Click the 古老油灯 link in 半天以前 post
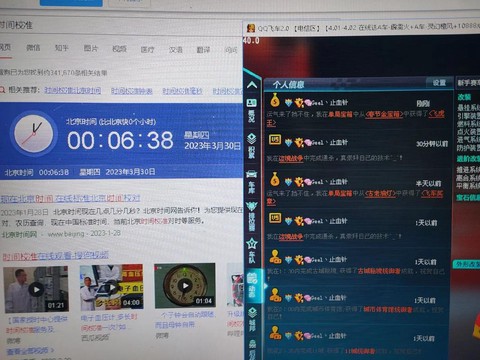 point(380,193)
